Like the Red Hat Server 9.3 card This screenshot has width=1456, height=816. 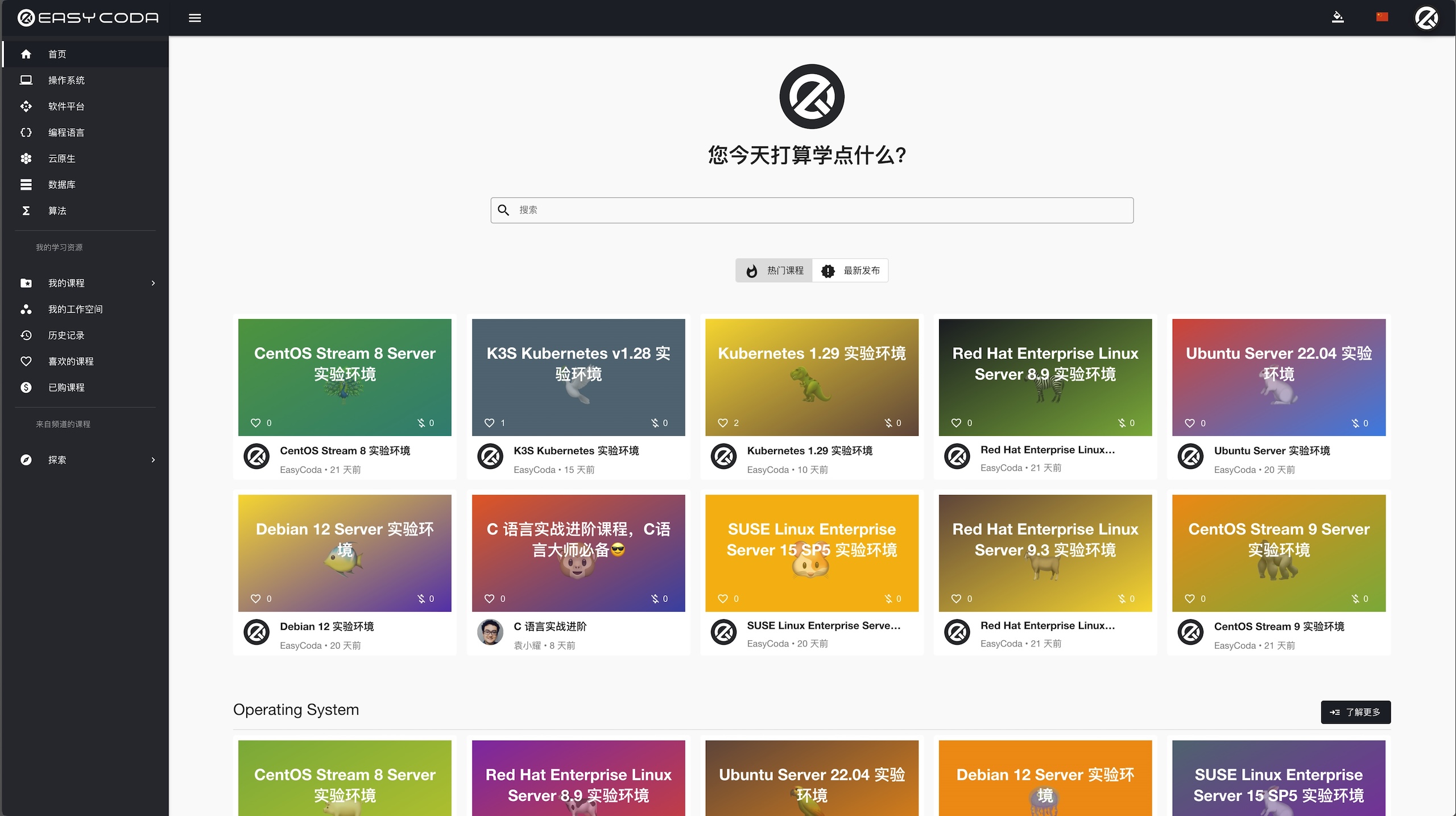pos(956,599)
